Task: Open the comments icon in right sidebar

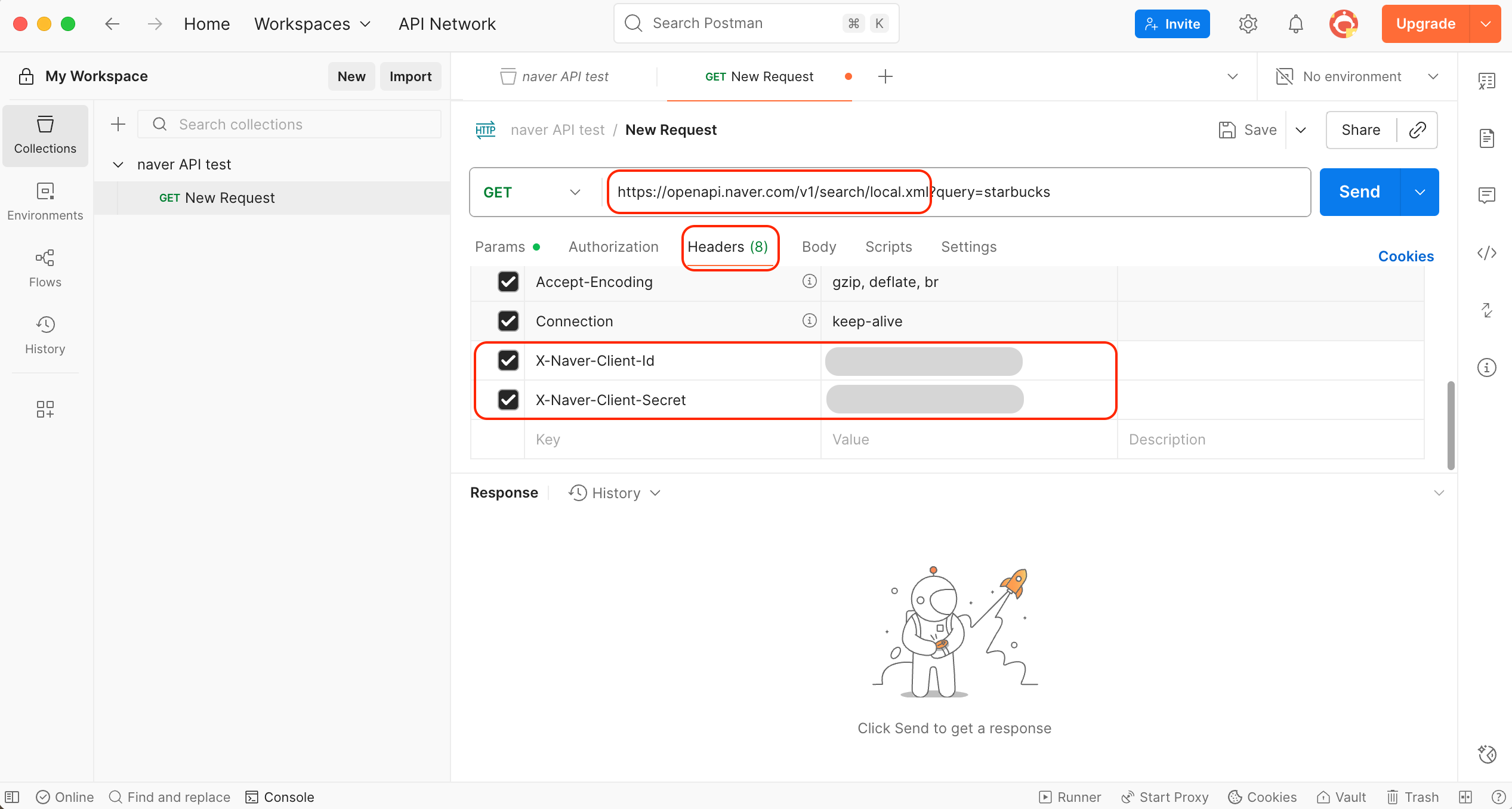Action: [x=1486, y=195]
